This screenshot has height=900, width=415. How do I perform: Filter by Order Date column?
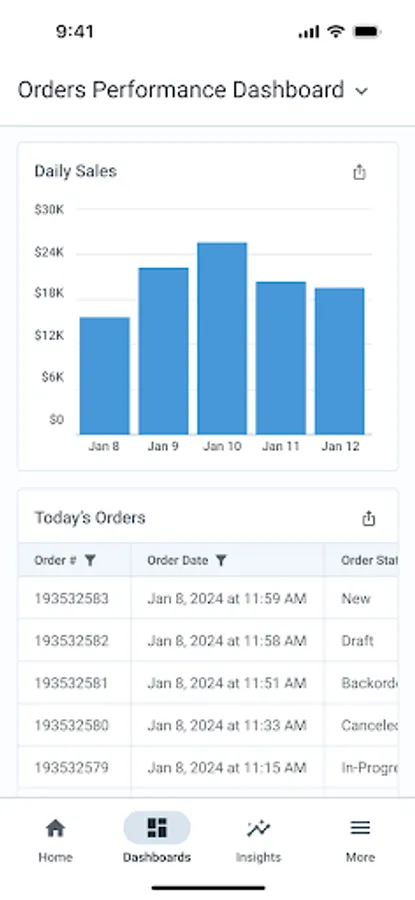221,561
